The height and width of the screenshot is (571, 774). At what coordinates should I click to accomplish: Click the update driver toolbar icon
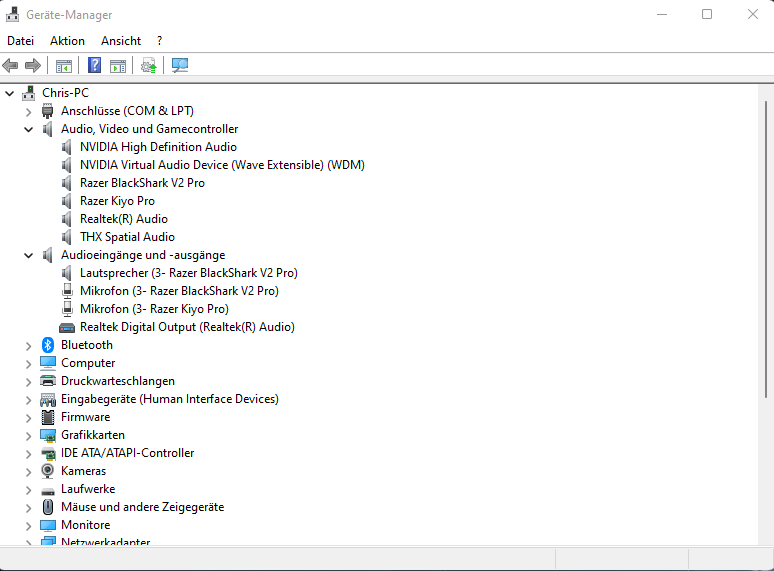click(x=149, y=65)
